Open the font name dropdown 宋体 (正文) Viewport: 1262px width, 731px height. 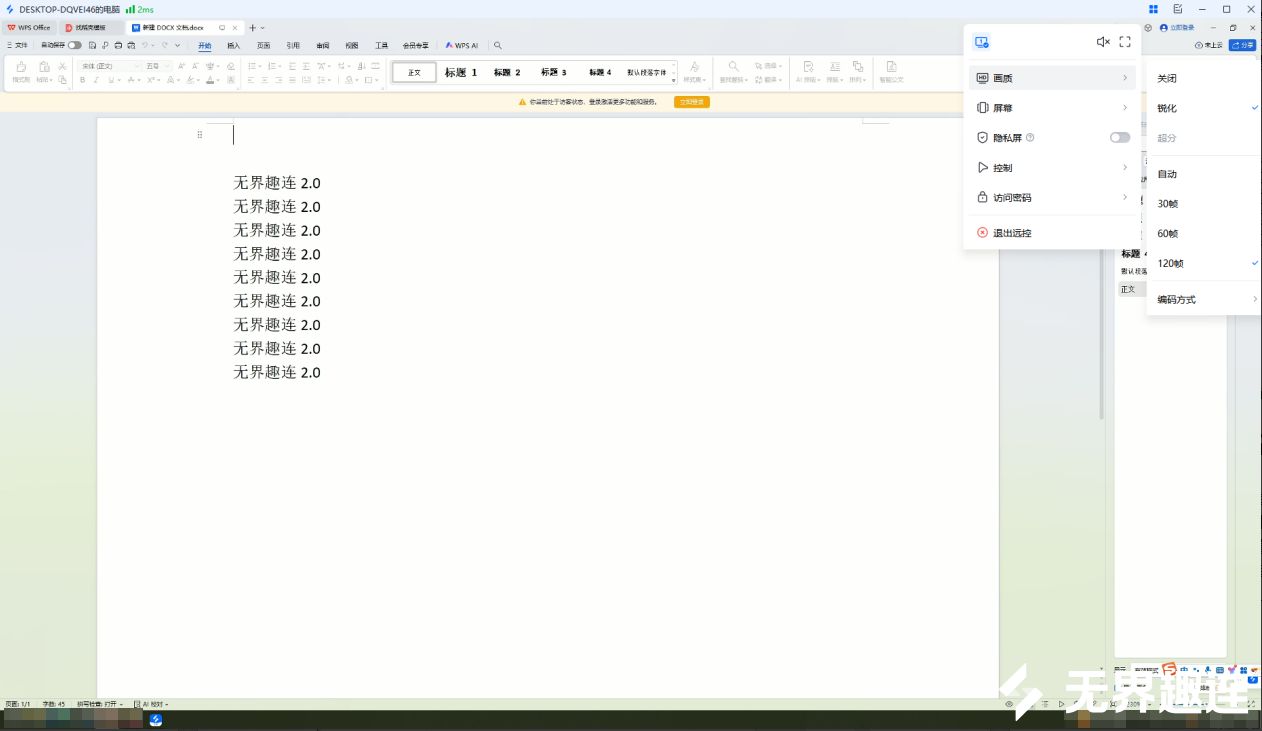(x=108, y=66)
